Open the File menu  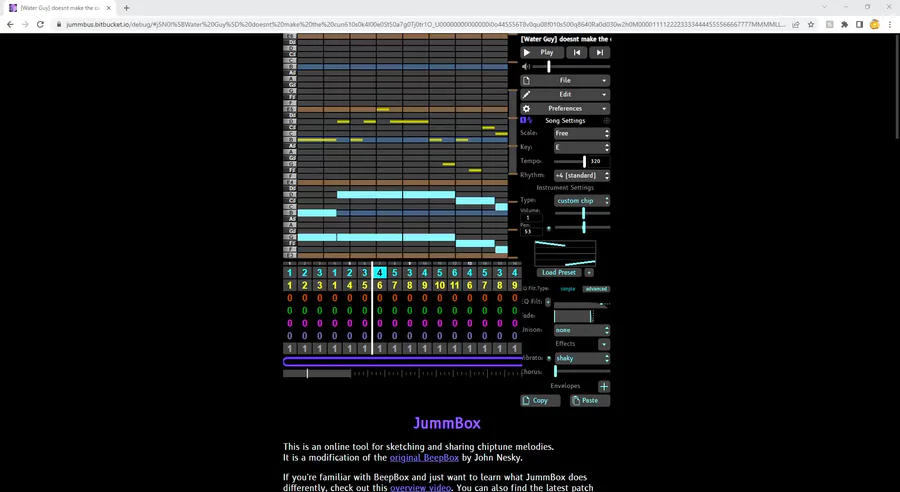[x=565, y=80]
